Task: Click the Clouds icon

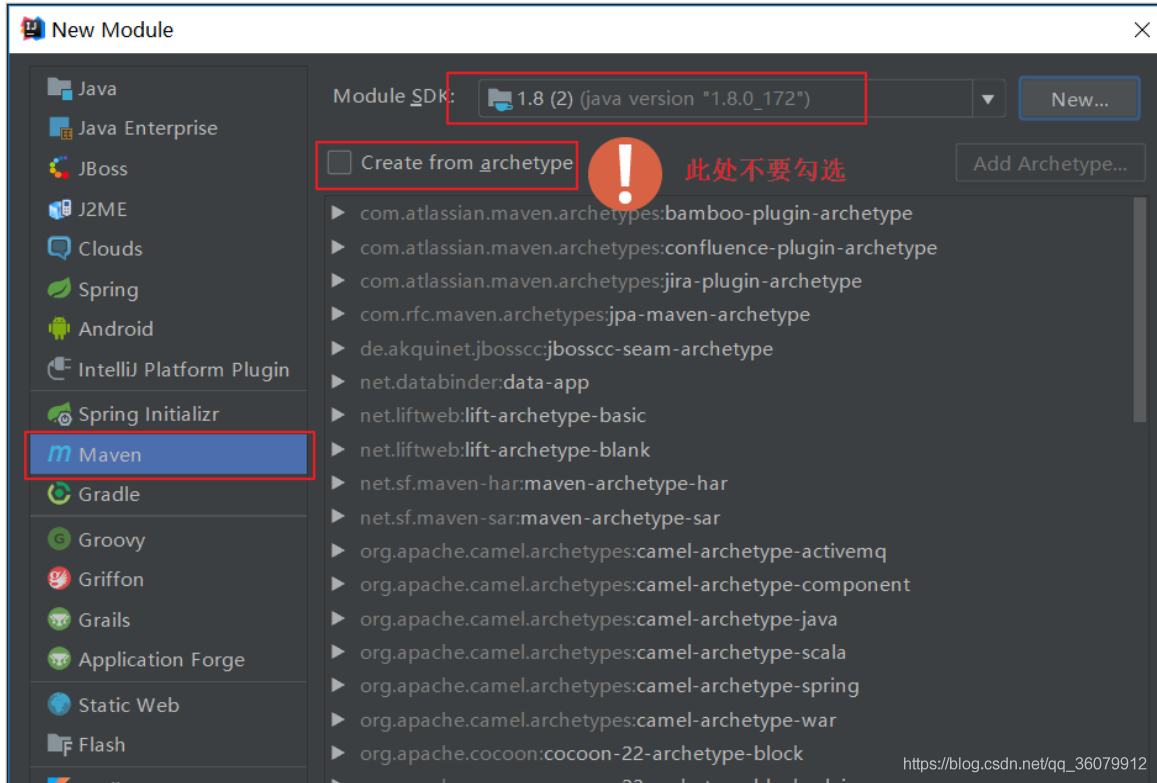Action: [59, 248]
